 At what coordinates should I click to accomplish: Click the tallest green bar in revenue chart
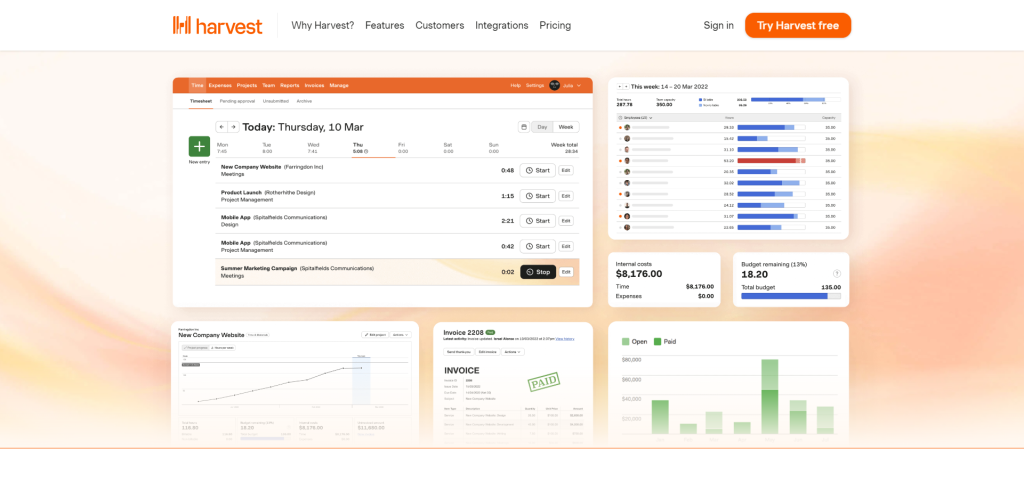point(769,396)
